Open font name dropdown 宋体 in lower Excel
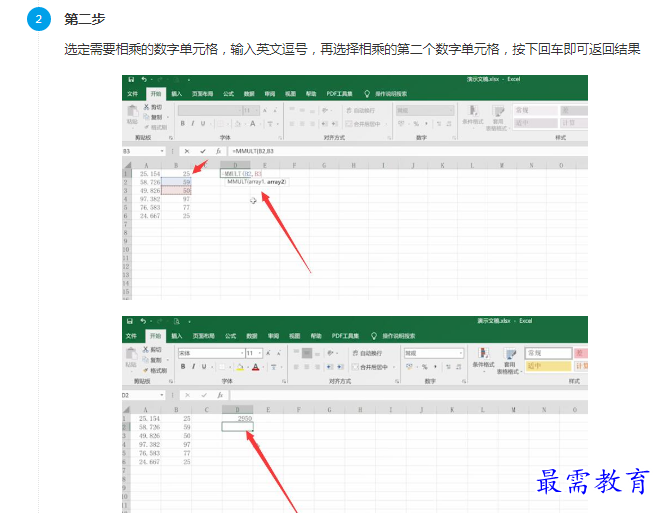Viewport: 658px width, 513px height. coord(242,353)
